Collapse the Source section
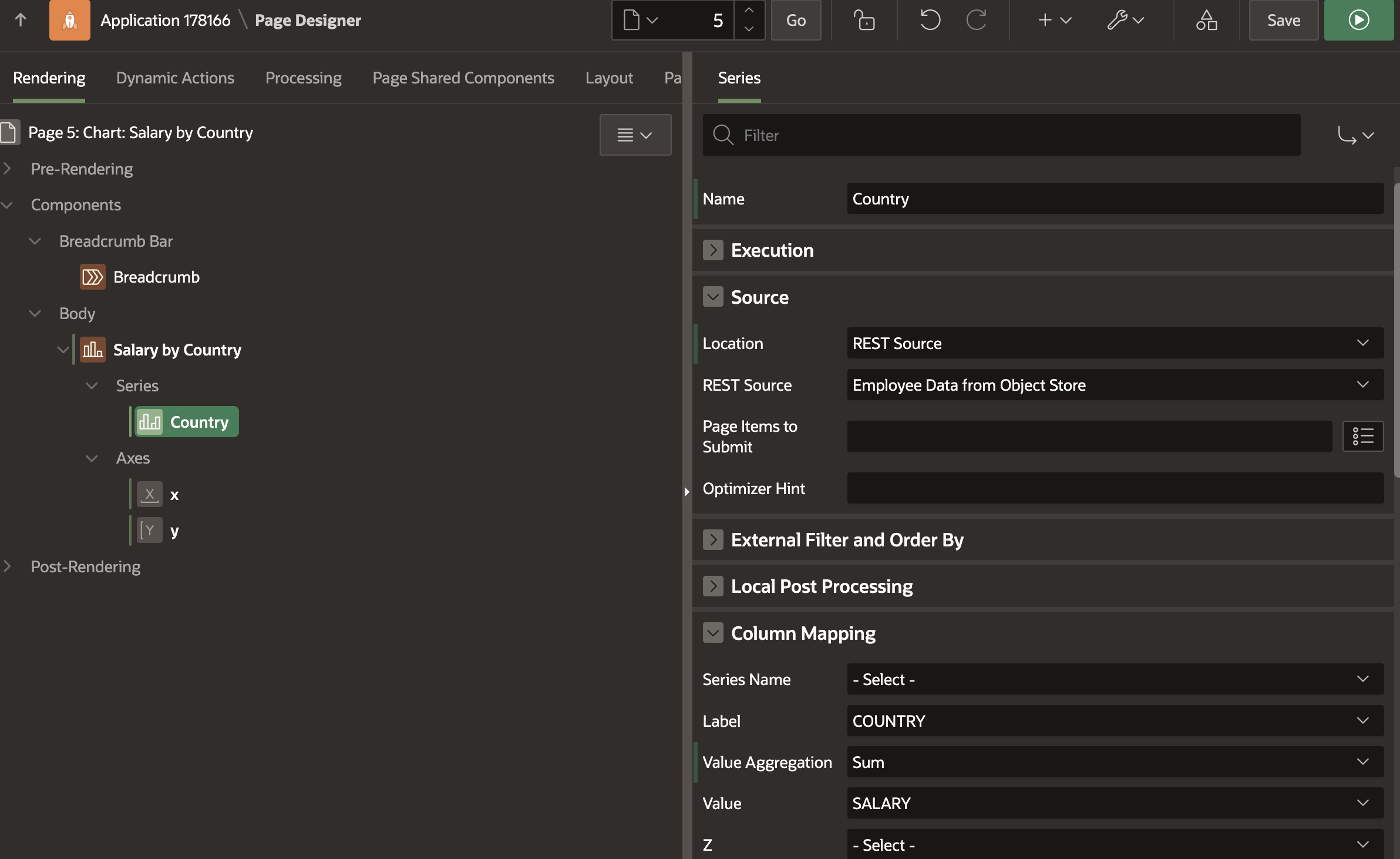The height and width of the screenshot is (859, 1400). coord(713,297)
